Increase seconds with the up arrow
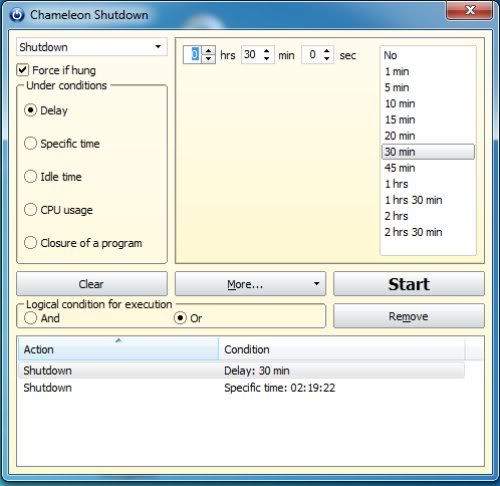The height and width of the screenshot is (486, 500). [327, 51]
